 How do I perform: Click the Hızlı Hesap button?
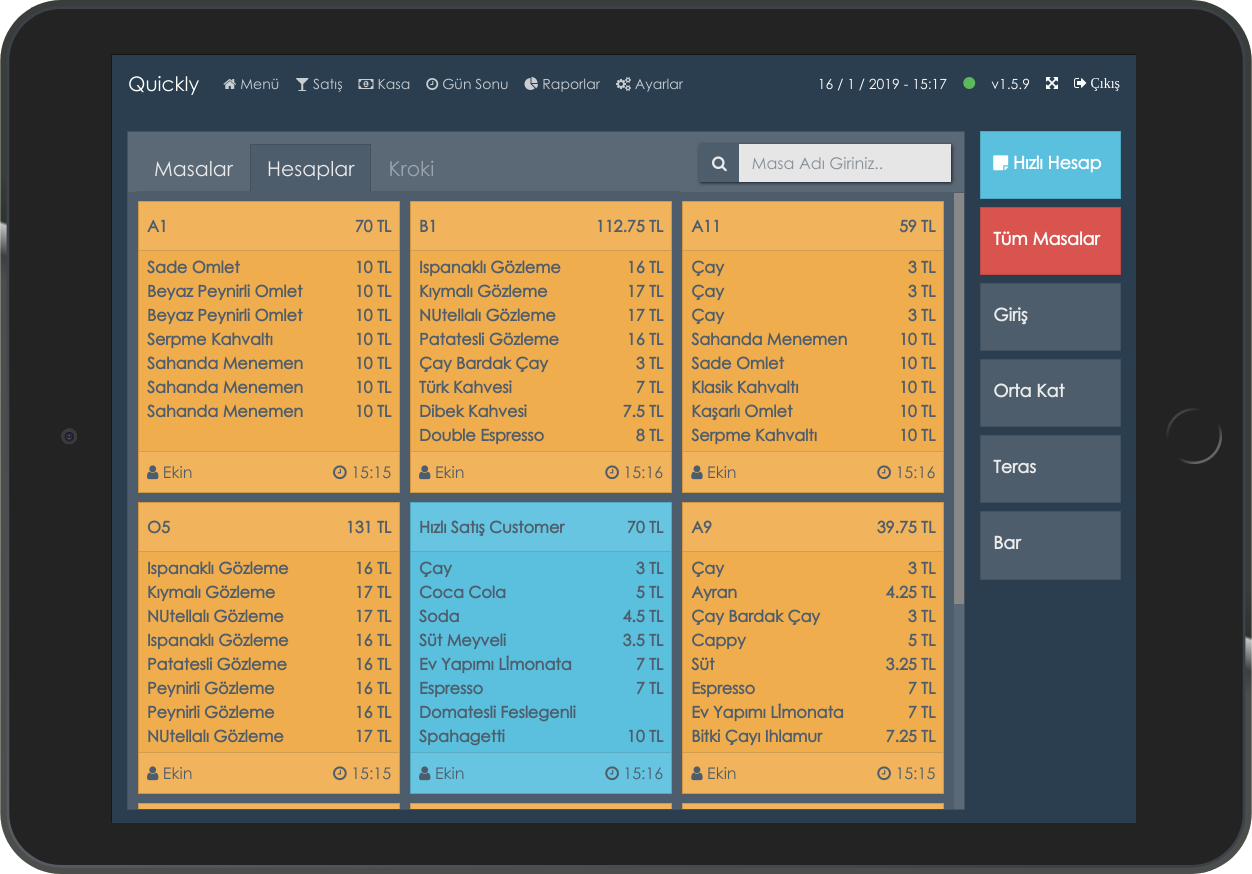[1050, 164]
